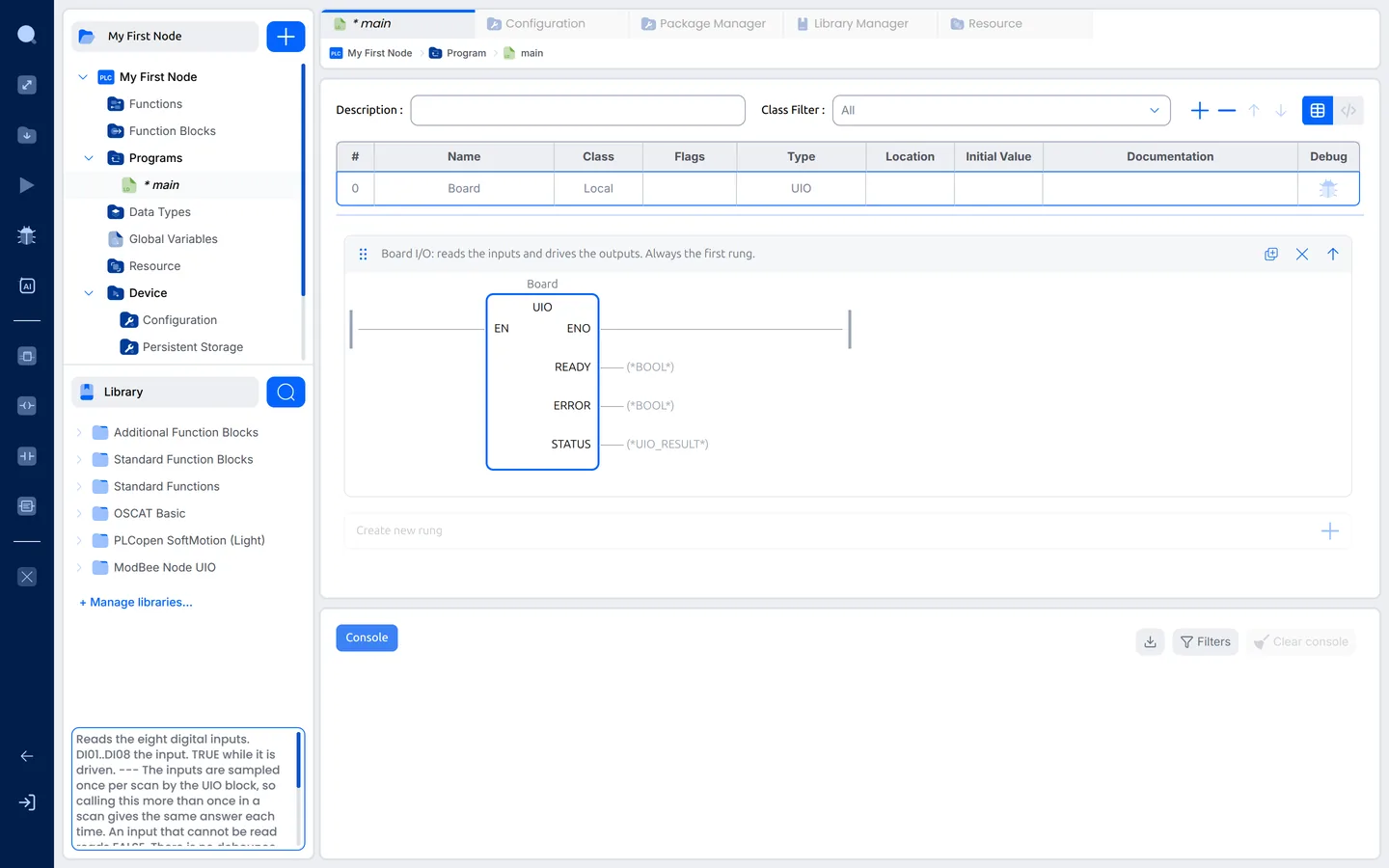1389x868 pixels.
Task: Open the Class Filter dropdown
Action: [x=1001, y=110]
